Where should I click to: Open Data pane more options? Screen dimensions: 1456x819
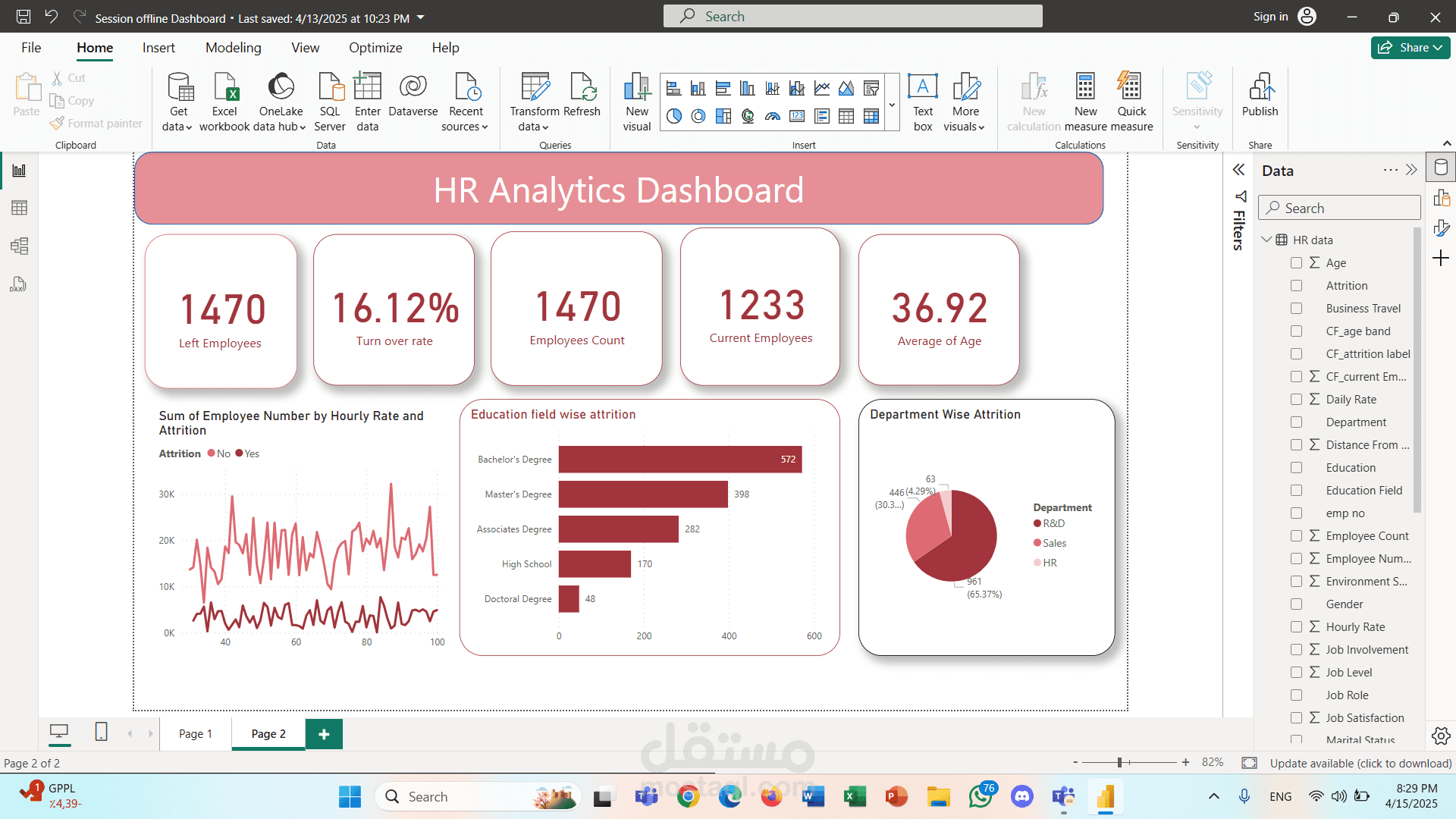1390,170
